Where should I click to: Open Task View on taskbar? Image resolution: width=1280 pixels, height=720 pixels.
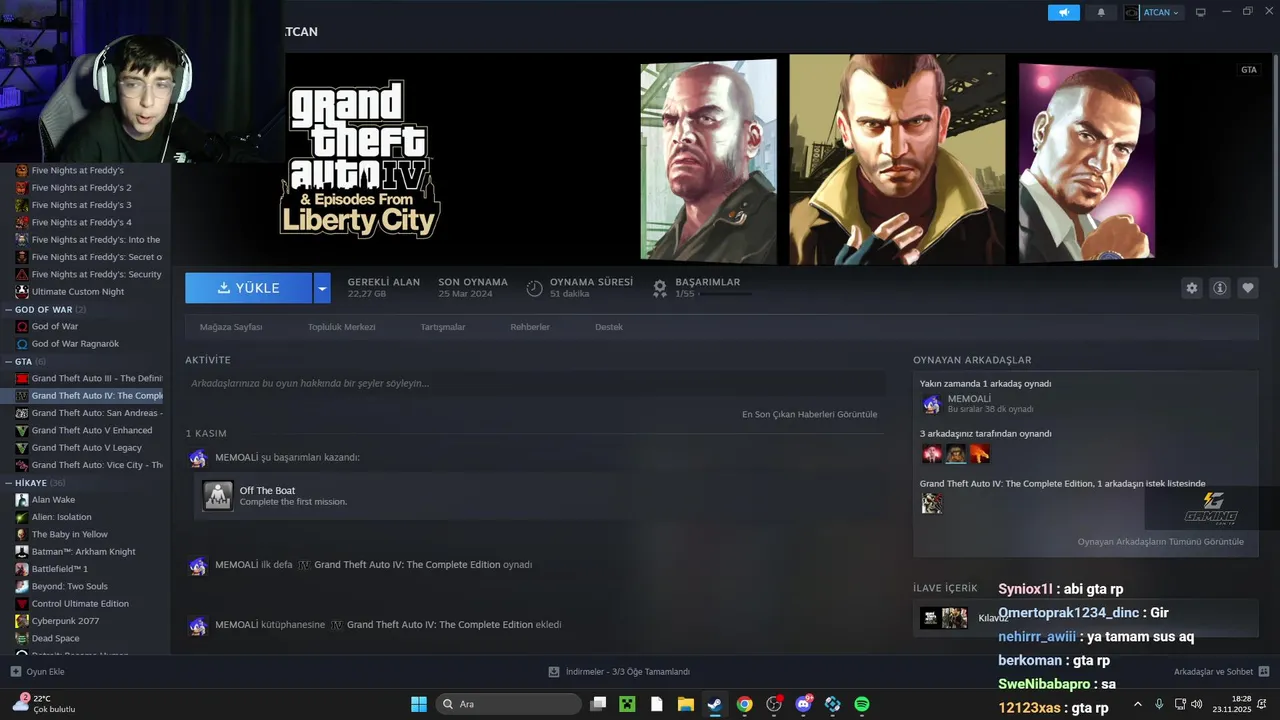pos(598,704)
